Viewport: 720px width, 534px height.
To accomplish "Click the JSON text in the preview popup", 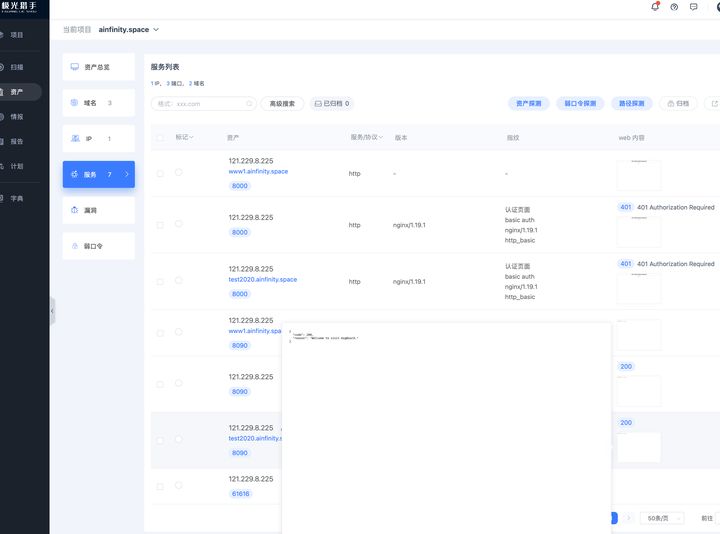I will click(x=323, y=337).
